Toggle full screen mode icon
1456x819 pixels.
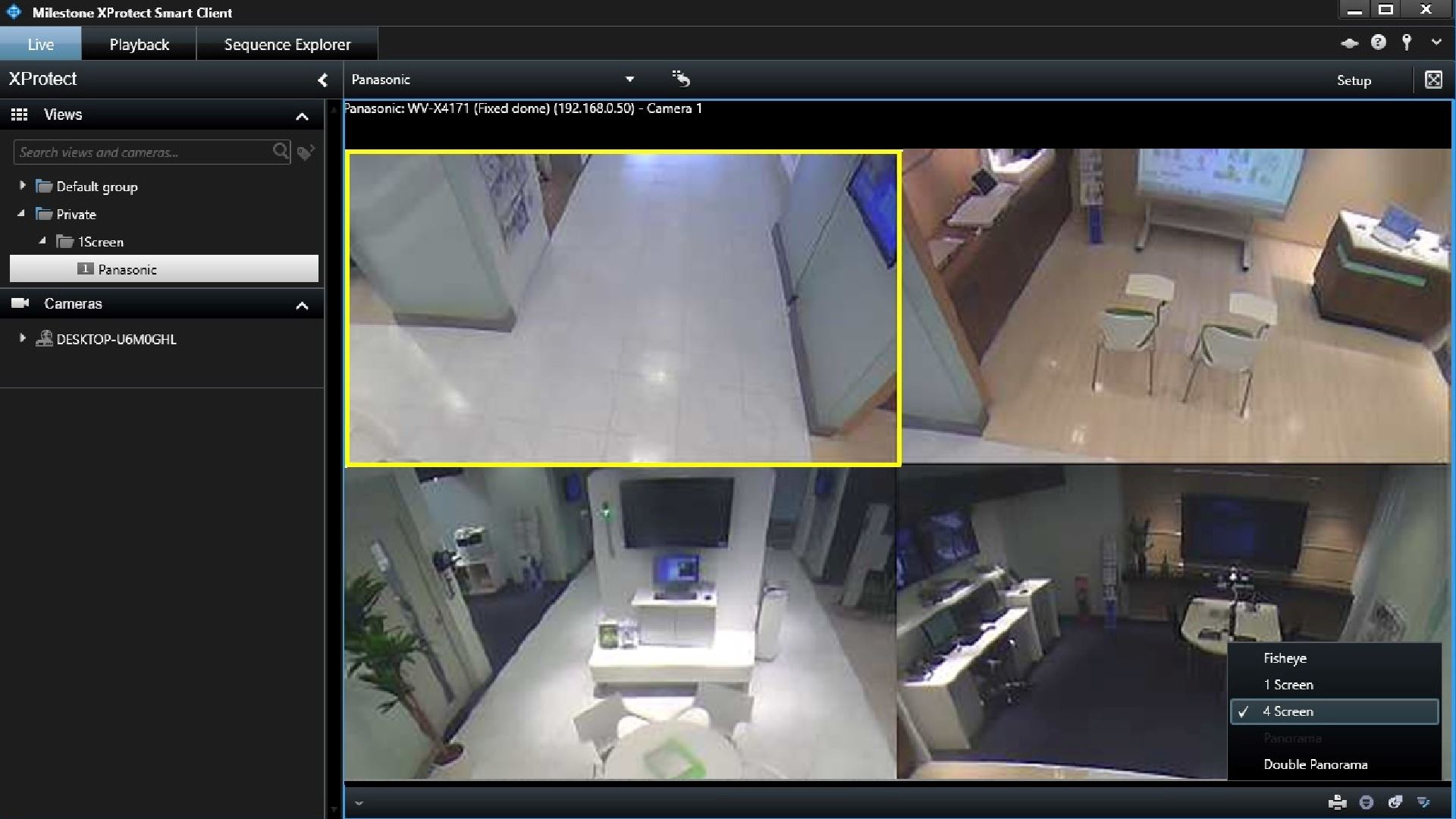pyautogui.click(x=1433, y=80)
